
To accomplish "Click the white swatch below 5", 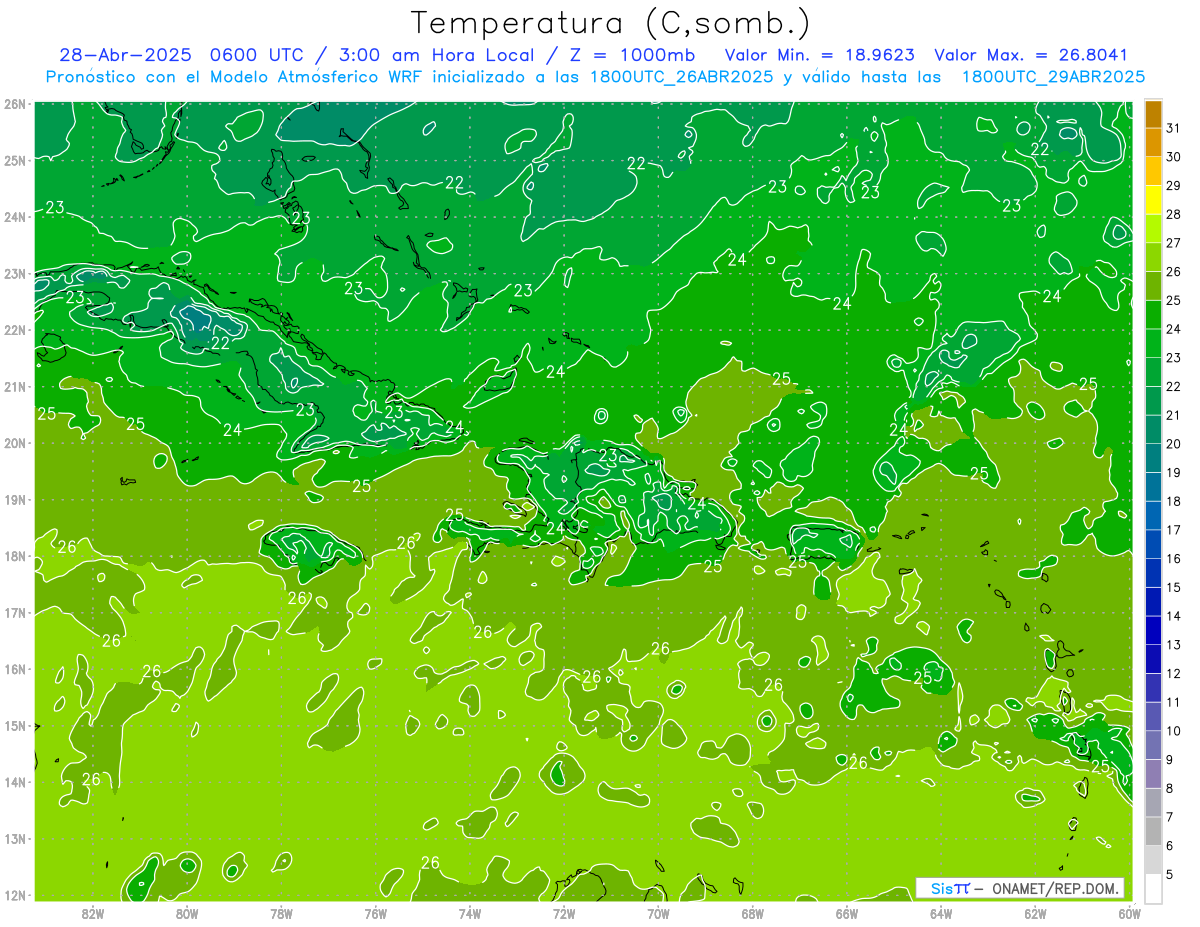I will click(x=1153, y=887).
